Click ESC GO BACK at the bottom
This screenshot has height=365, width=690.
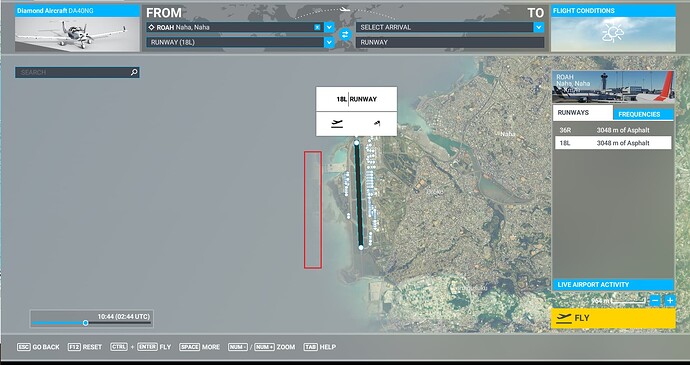38,347
